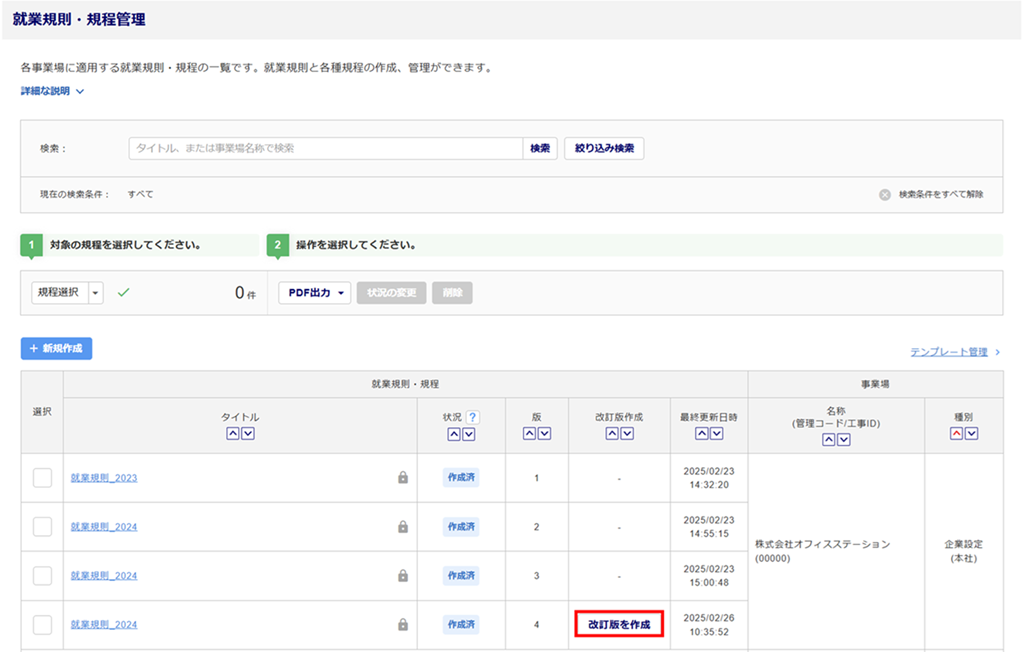
Task: Sort タイトル column descending
Action: click(x=247, y=433)
